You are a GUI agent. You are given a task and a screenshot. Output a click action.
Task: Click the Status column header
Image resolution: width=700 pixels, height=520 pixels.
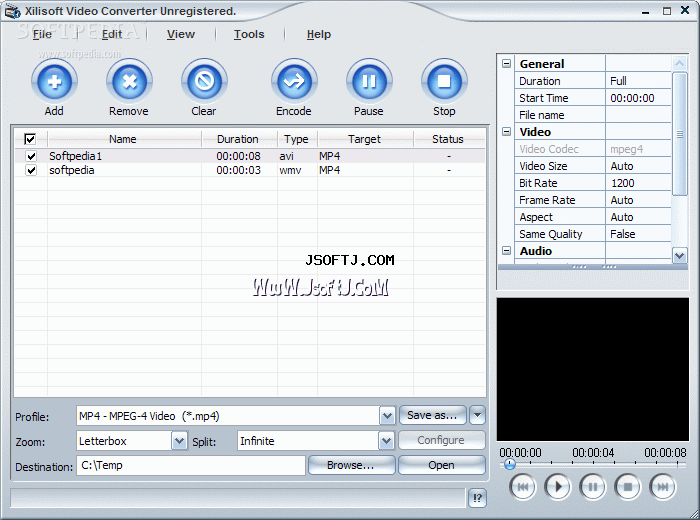449,139
